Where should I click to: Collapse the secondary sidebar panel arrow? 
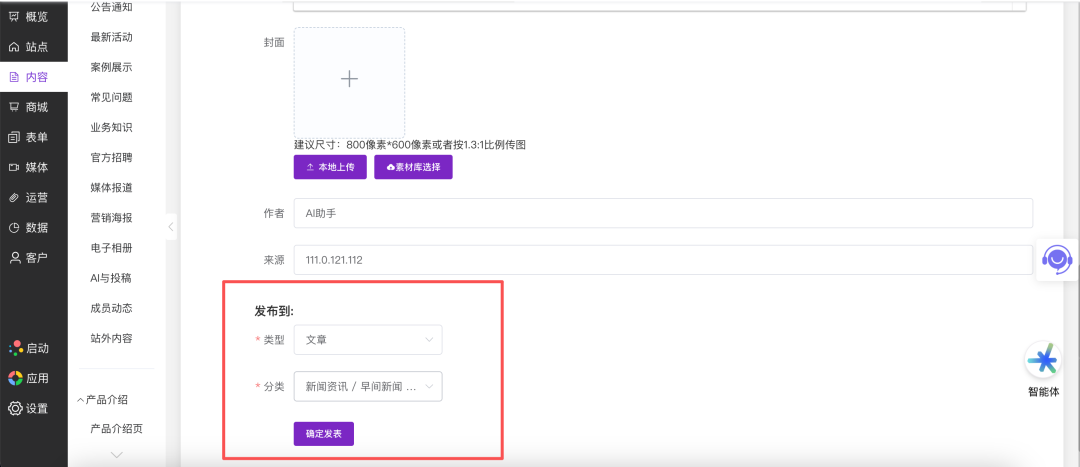click(x=170, y=227)
